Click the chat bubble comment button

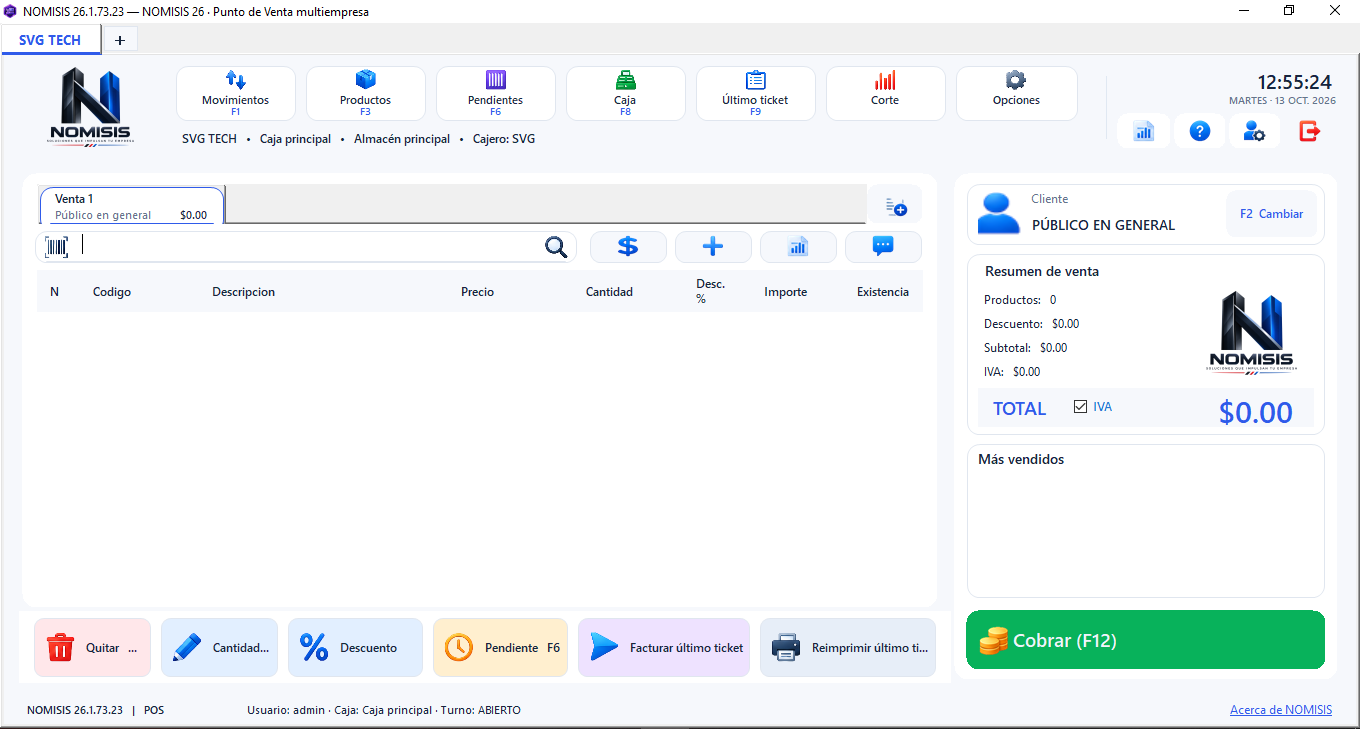pos(883,247)
